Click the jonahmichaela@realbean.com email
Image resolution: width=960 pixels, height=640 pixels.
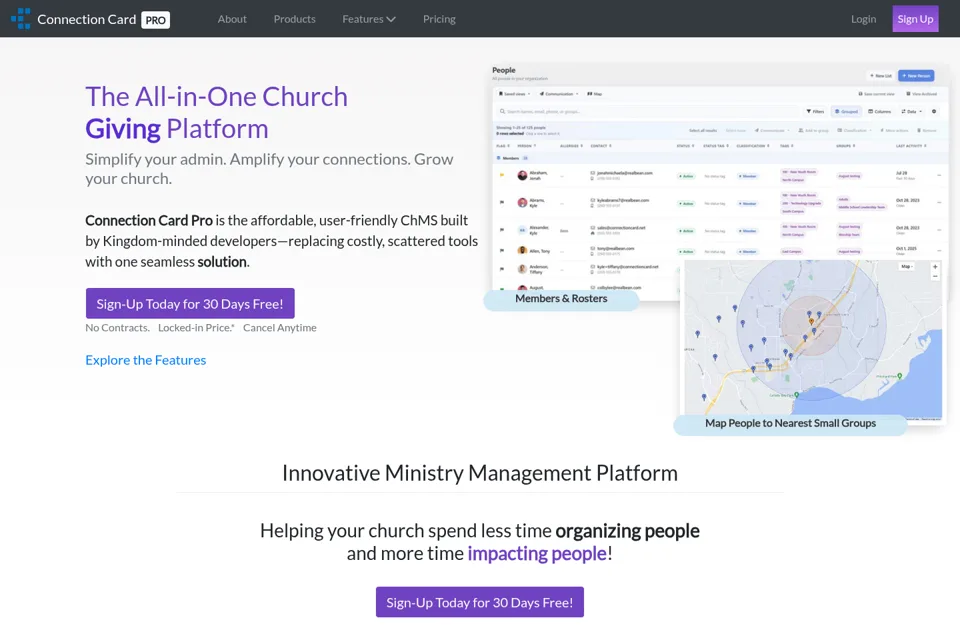(624, 173)
